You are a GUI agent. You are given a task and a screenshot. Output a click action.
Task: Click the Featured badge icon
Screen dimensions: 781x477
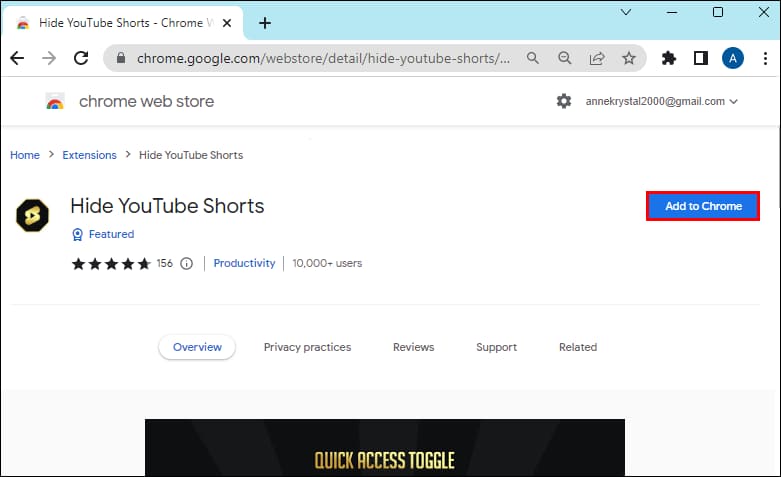tap(77, 234)
